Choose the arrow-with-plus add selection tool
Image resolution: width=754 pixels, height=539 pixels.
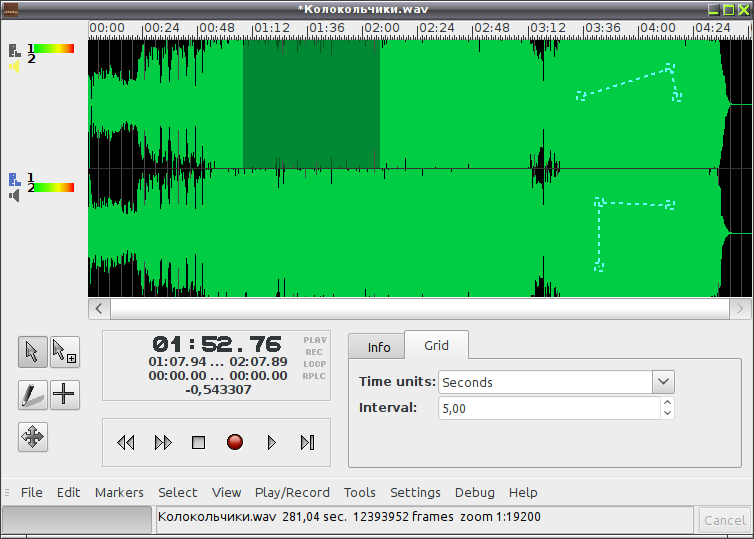point(65,352)
